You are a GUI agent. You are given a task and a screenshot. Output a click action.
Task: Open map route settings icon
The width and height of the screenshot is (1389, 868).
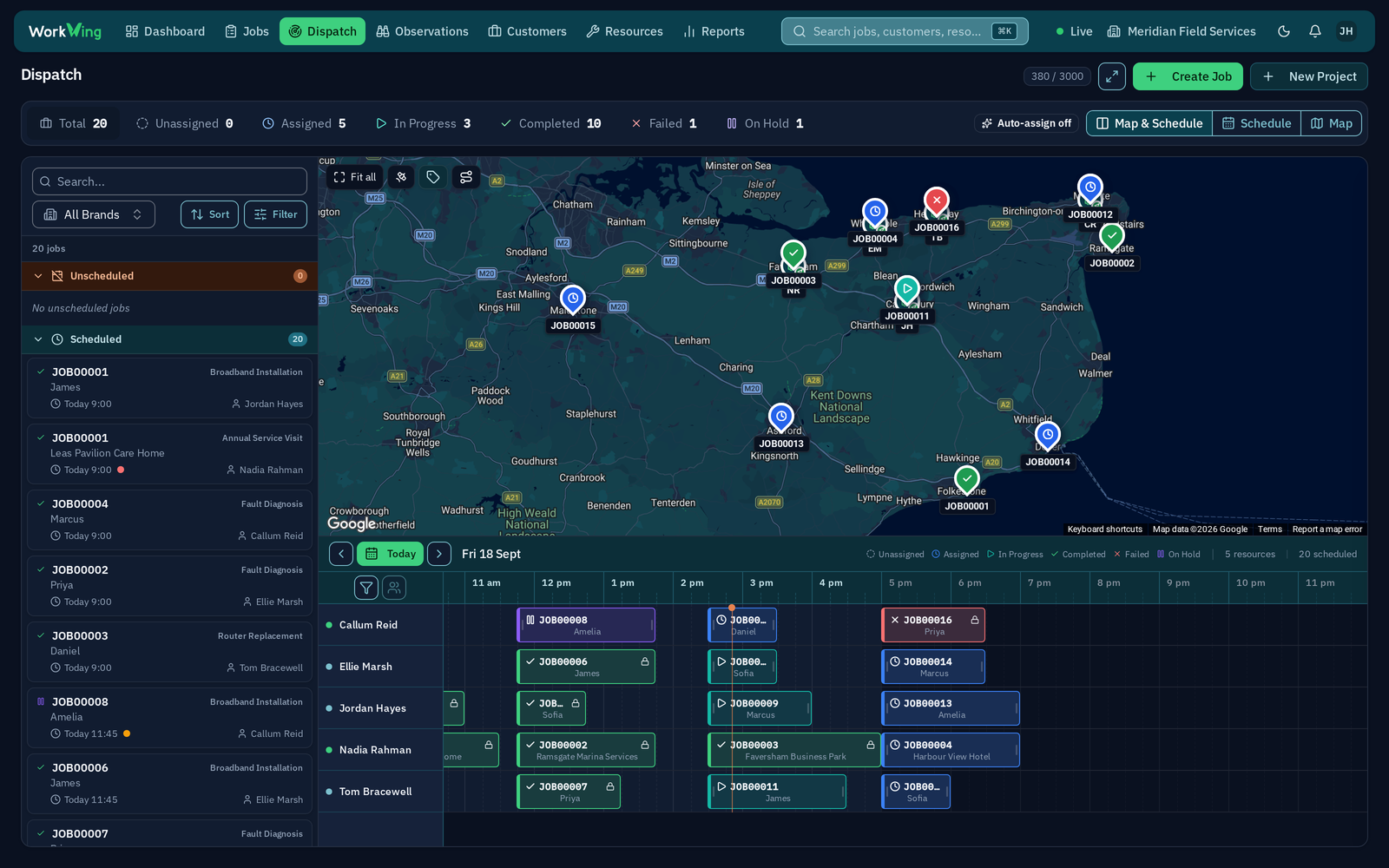466,177
